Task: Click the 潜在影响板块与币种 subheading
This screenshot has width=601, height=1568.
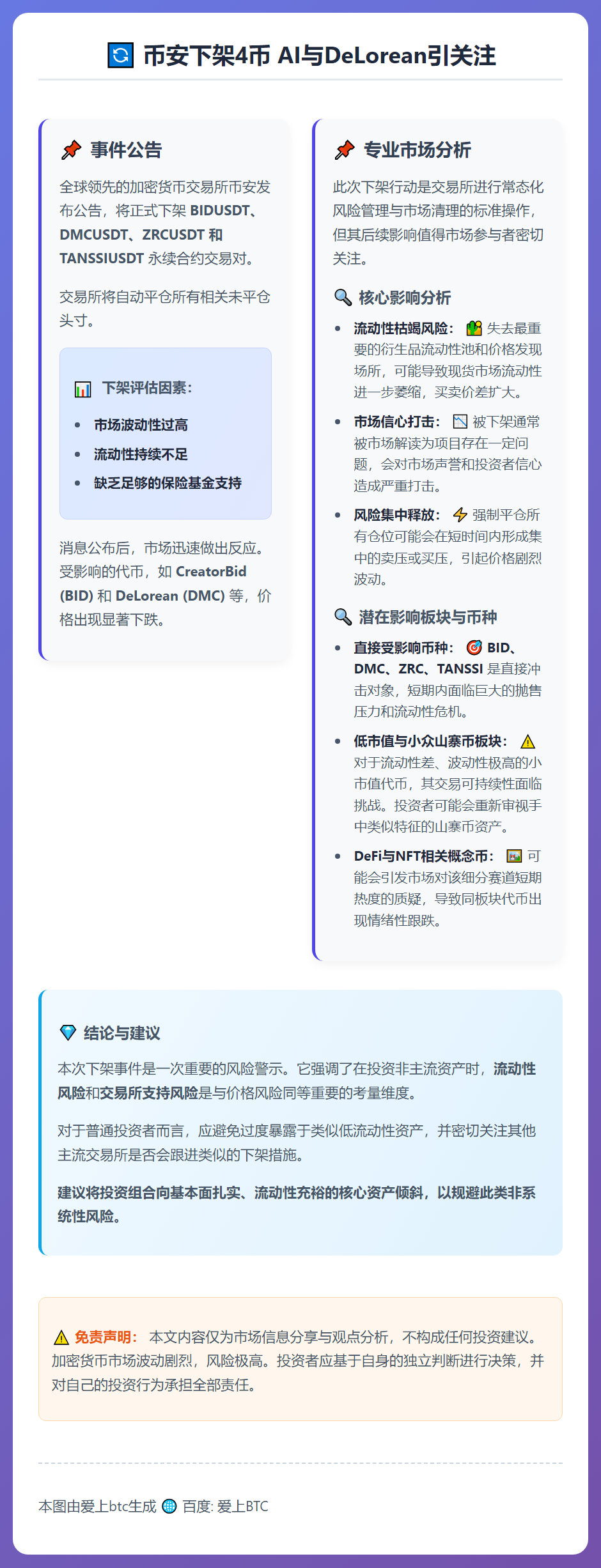Action: pyautogui.click(x=428, y=617)
